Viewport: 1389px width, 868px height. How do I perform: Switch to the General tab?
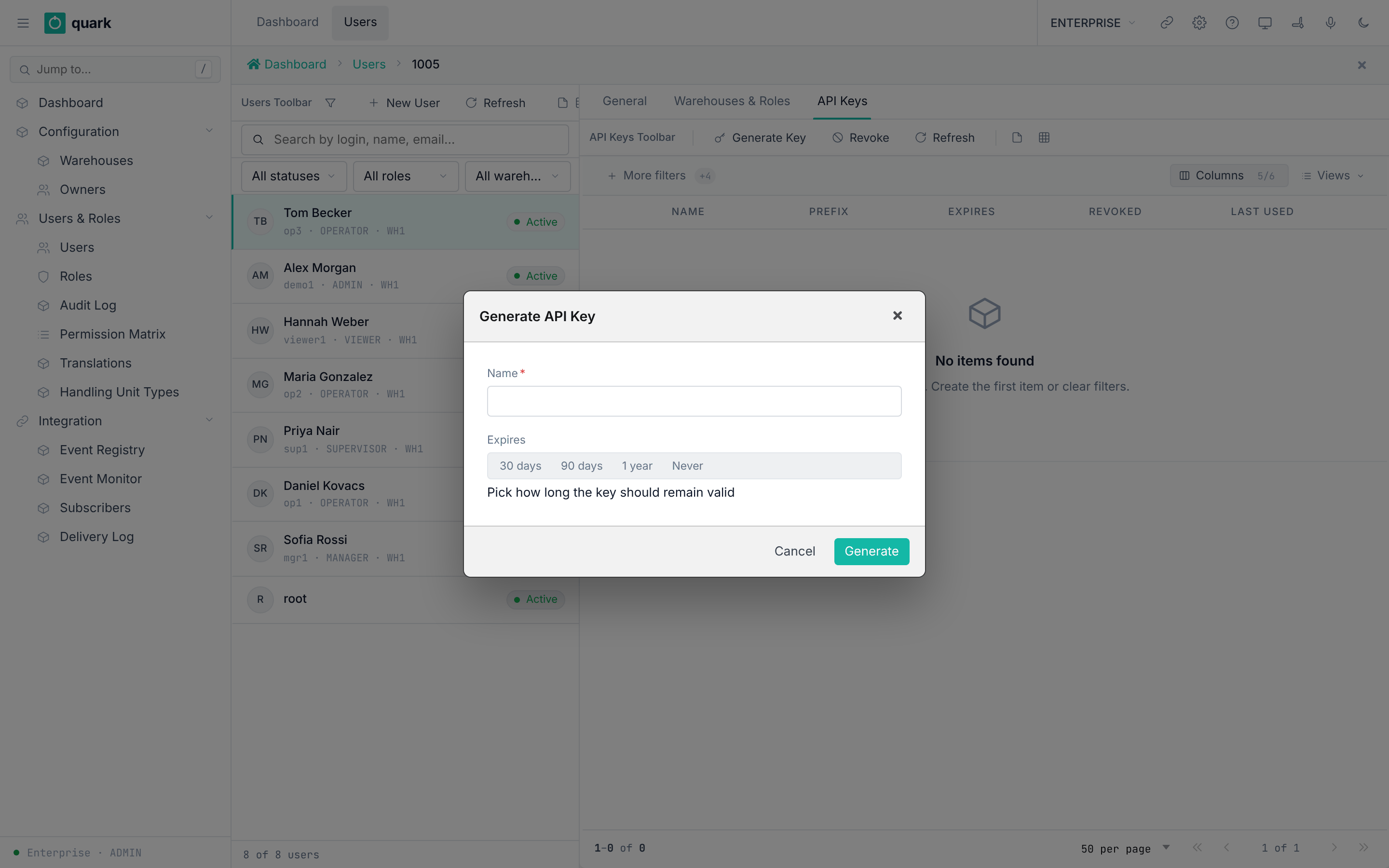(x=625, y=101)
